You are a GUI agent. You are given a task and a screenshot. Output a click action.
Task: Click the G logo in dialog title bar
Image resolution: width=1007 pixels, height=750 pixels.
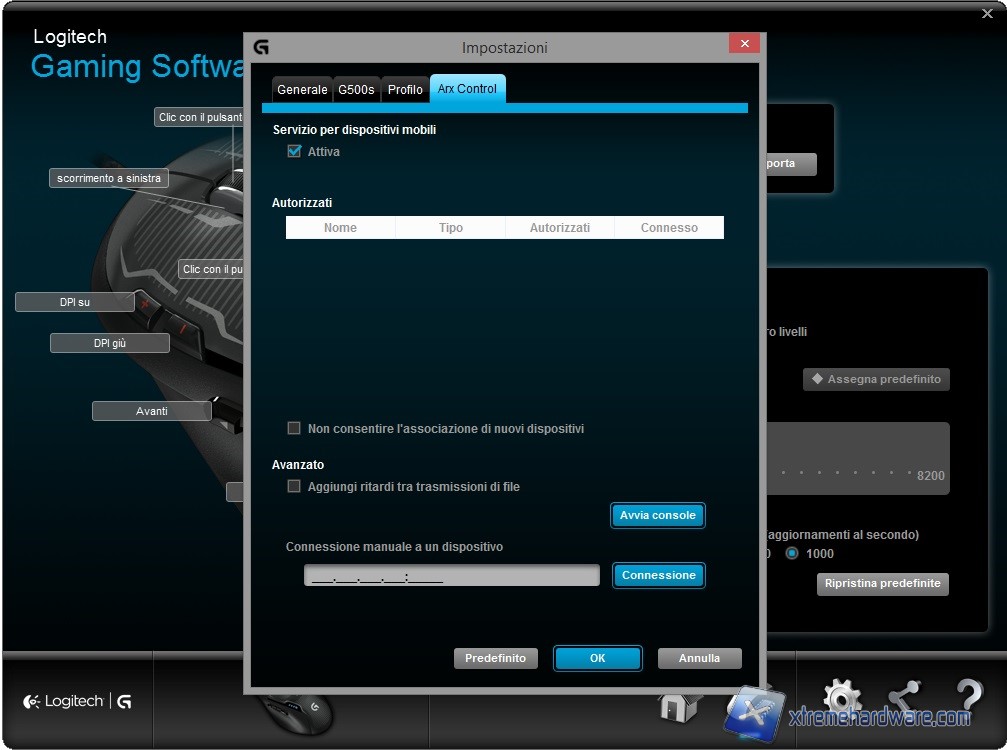pos(261,47)
